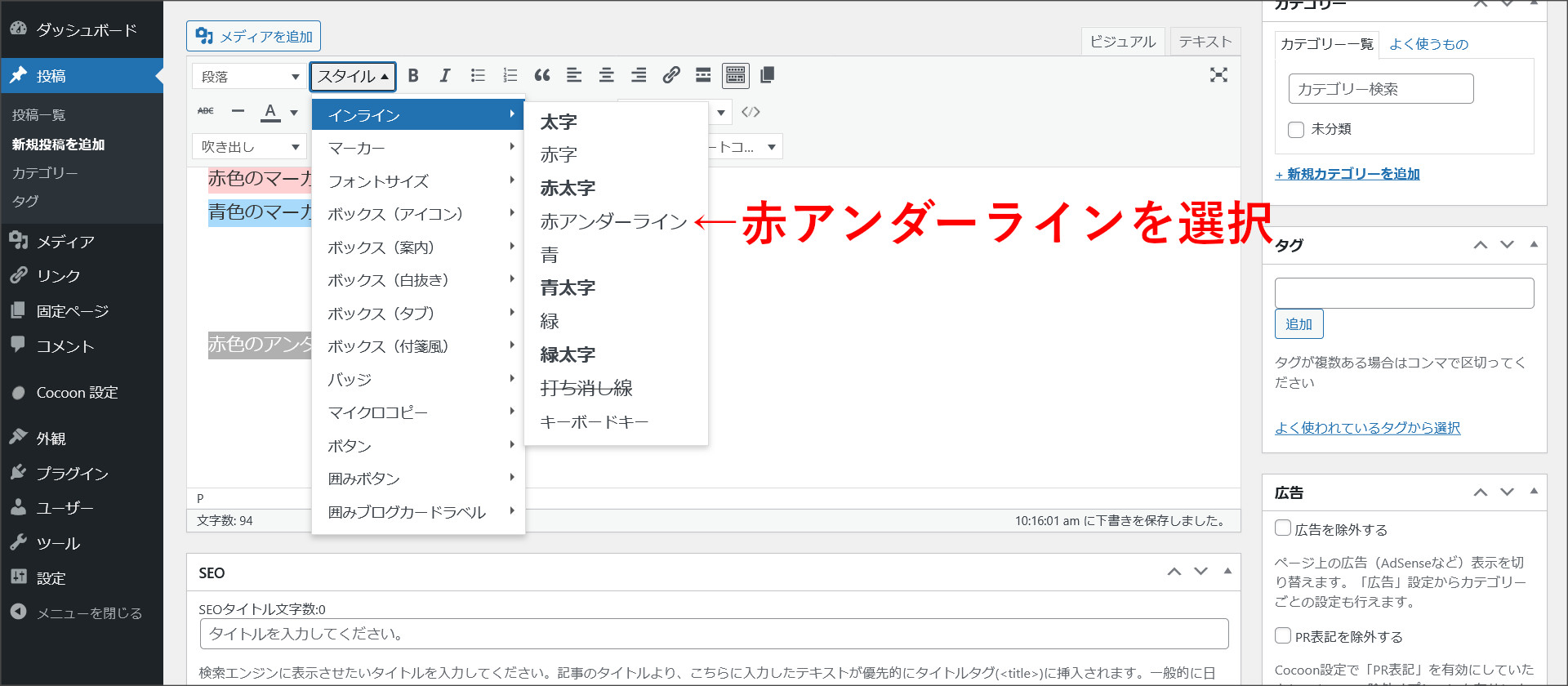Collapse the タグ panel triangle toggle
The height and width of the screenshot is (686, 1568).
1534,244
